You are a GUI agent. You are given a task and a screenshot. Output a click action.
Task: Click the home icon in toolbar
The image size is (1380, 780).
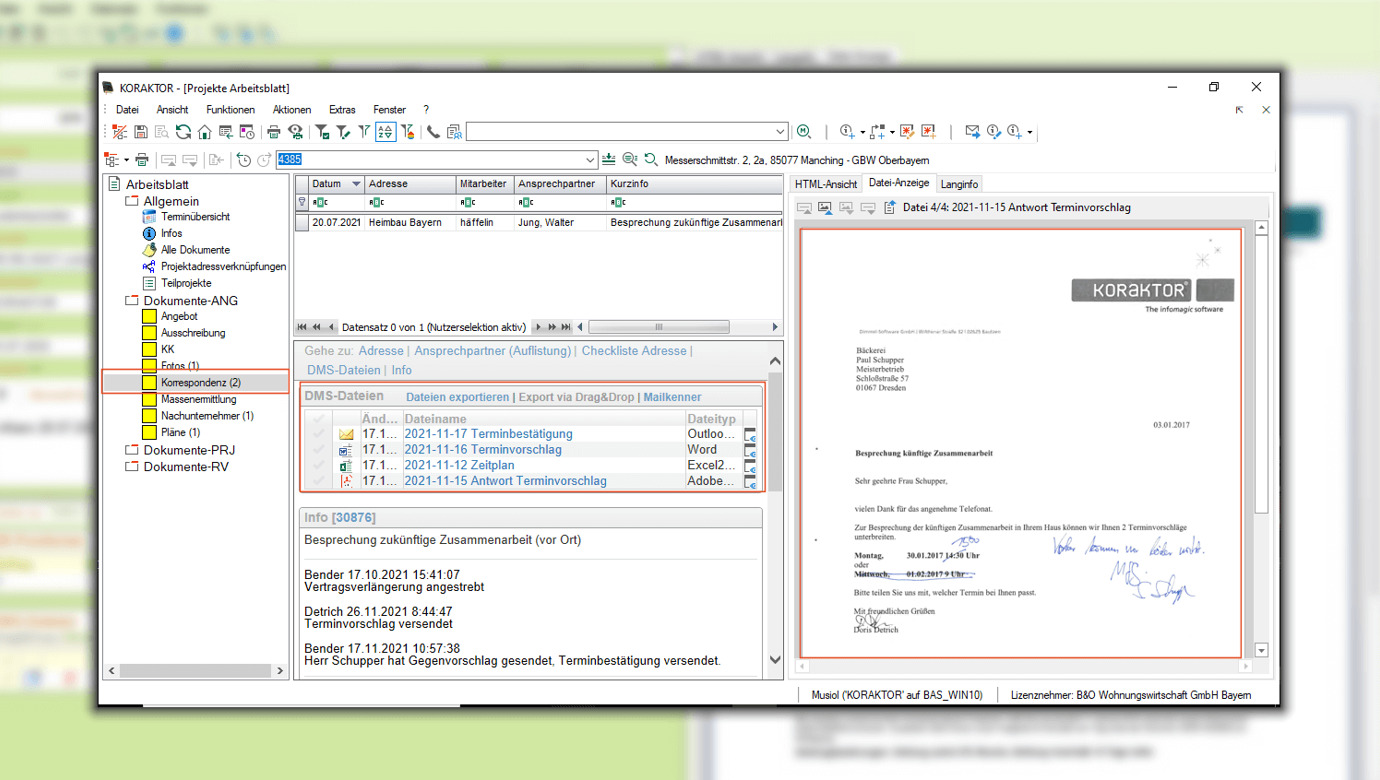click(204, 132)
